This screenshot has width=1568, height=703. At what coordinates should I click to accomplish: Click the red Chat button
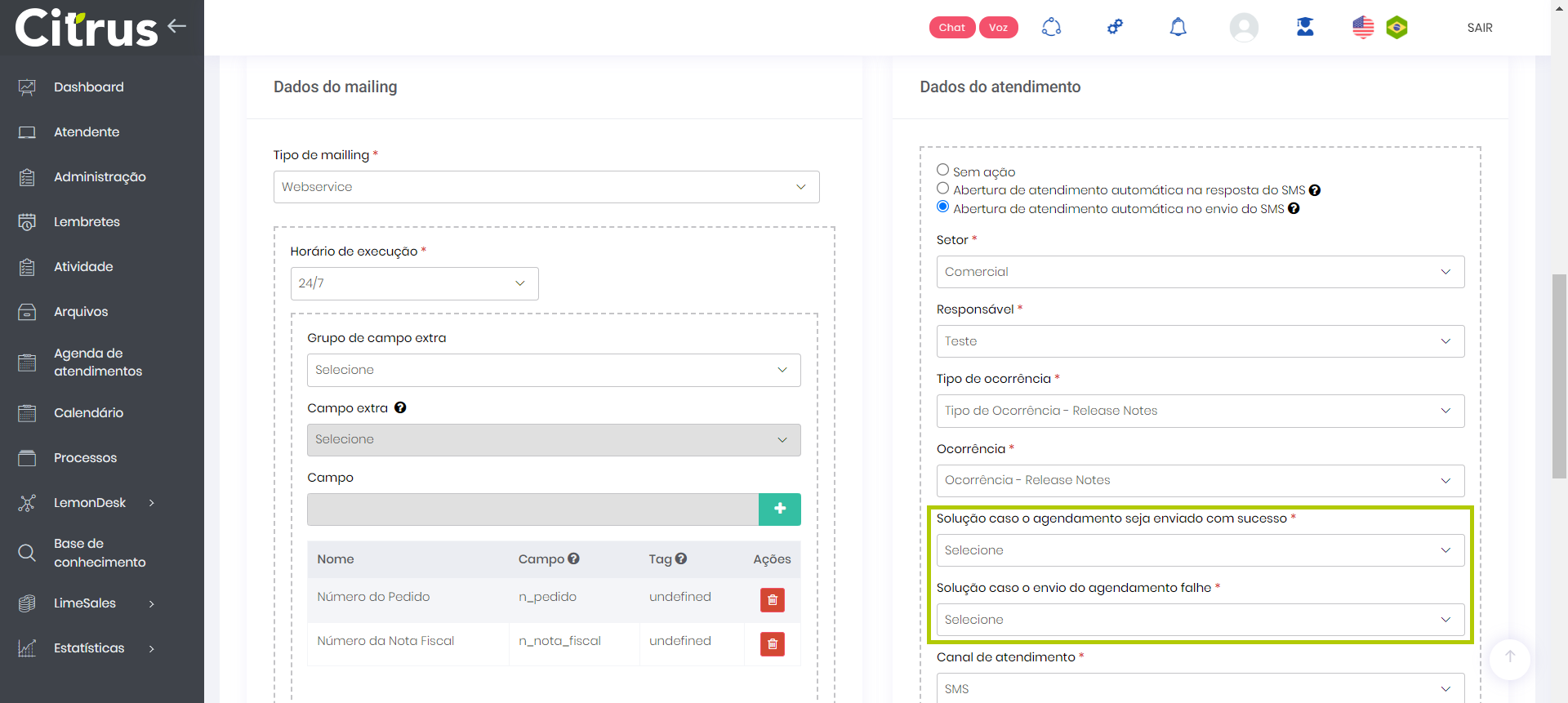click(x=951, y=28)
